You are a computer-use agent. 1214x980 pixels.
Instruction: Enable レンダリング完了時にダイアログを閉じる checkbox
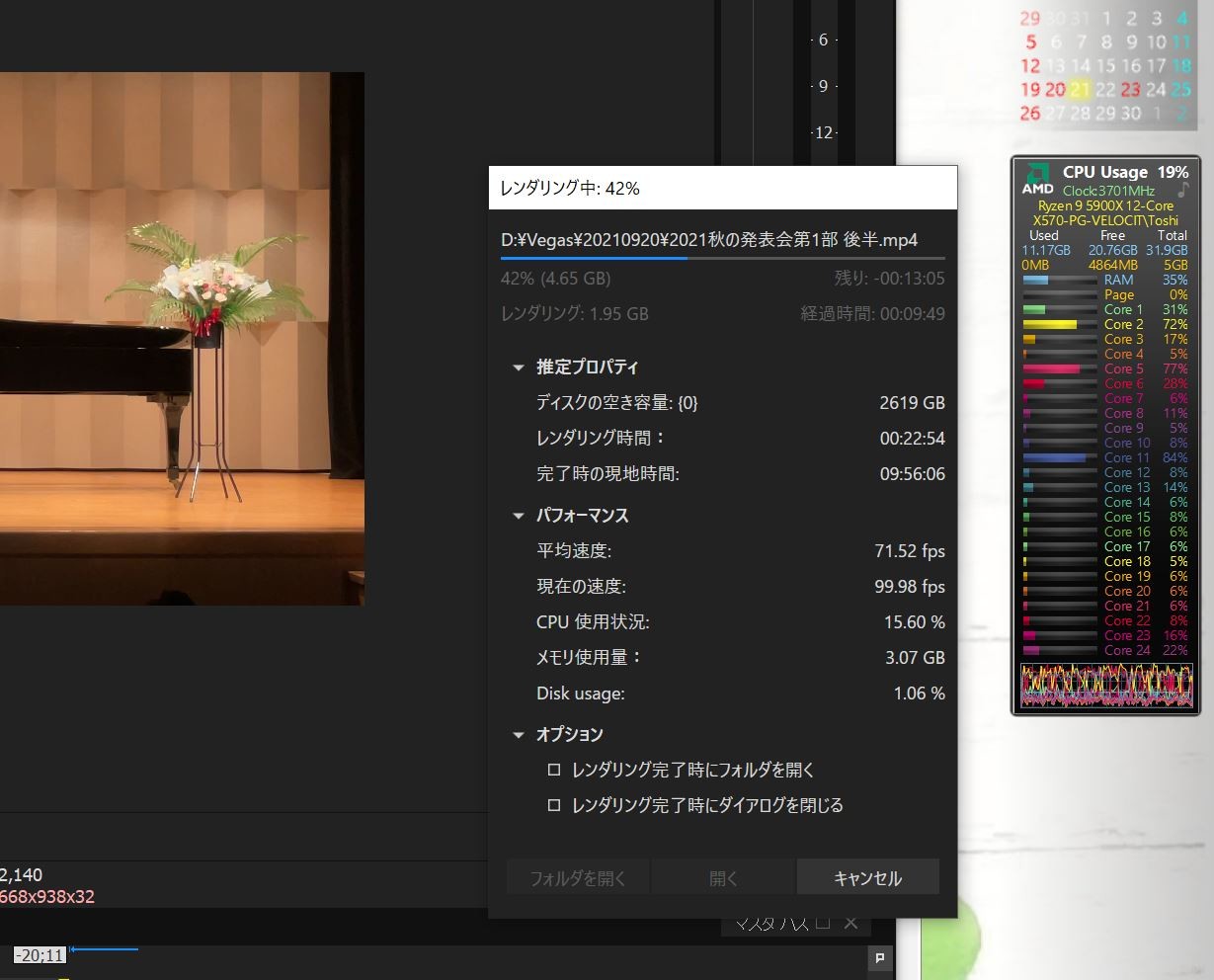(554, 805)
